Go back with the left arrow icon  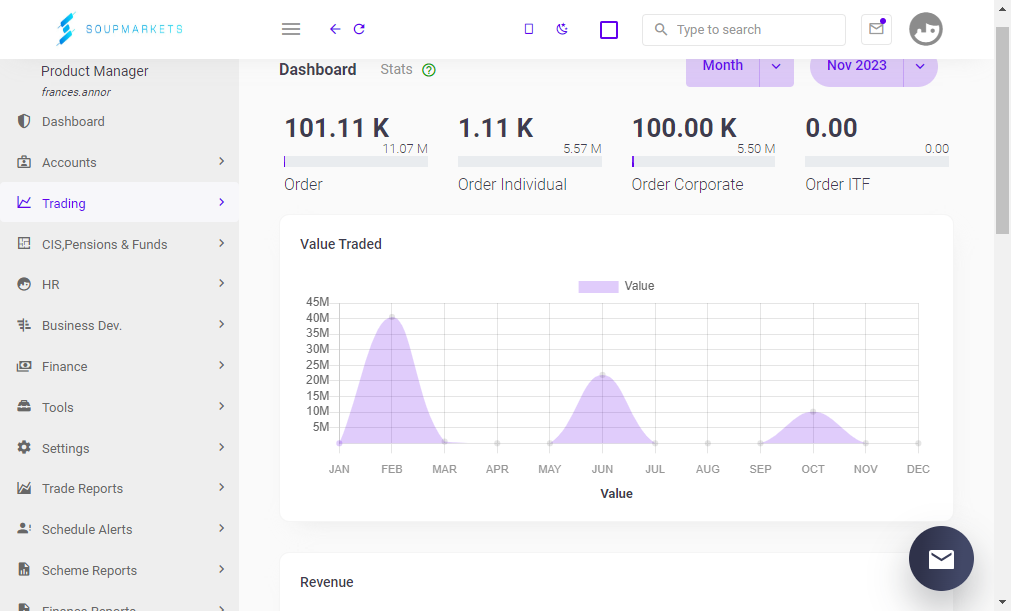(x=335, y=29)
